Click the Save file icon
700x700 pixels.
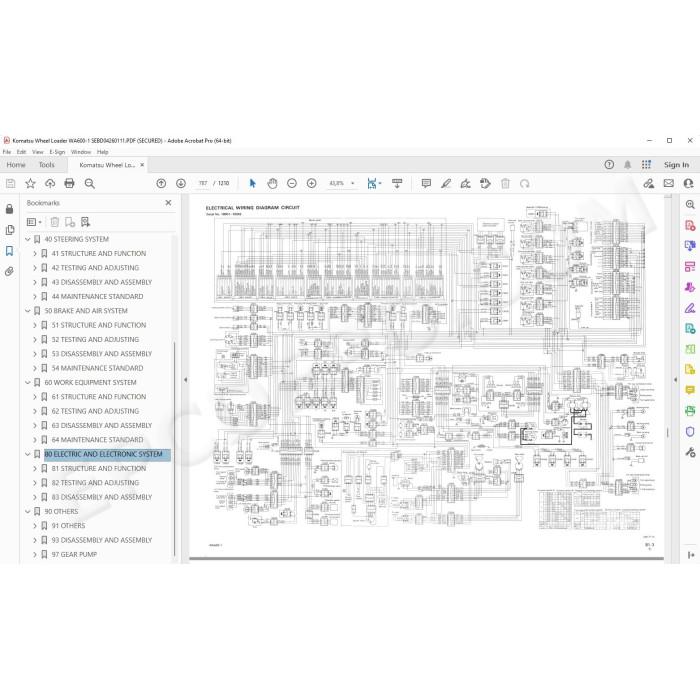click(11, 183)
